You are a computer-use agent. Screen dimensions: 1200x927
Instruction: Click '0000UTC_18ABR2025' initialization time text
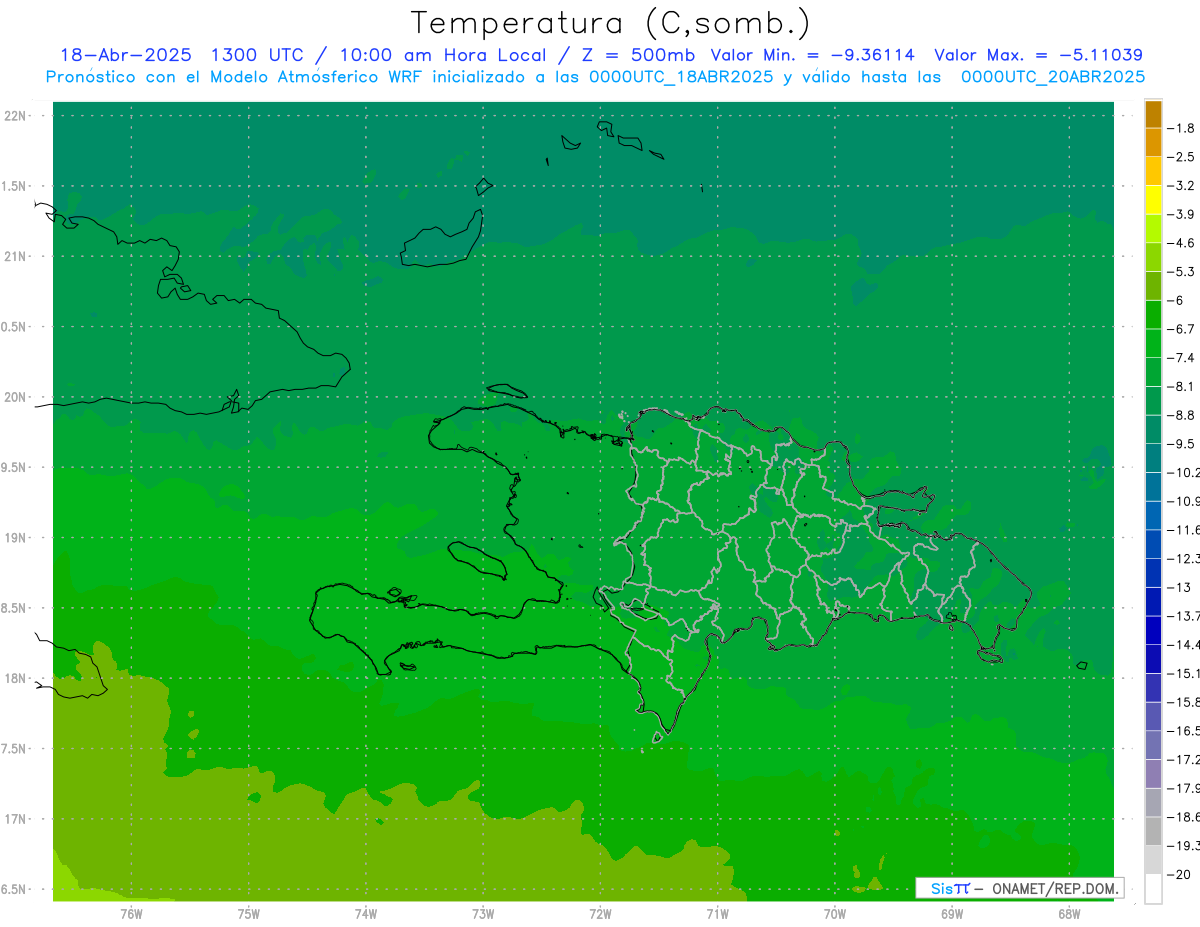(x=682, y=76)
